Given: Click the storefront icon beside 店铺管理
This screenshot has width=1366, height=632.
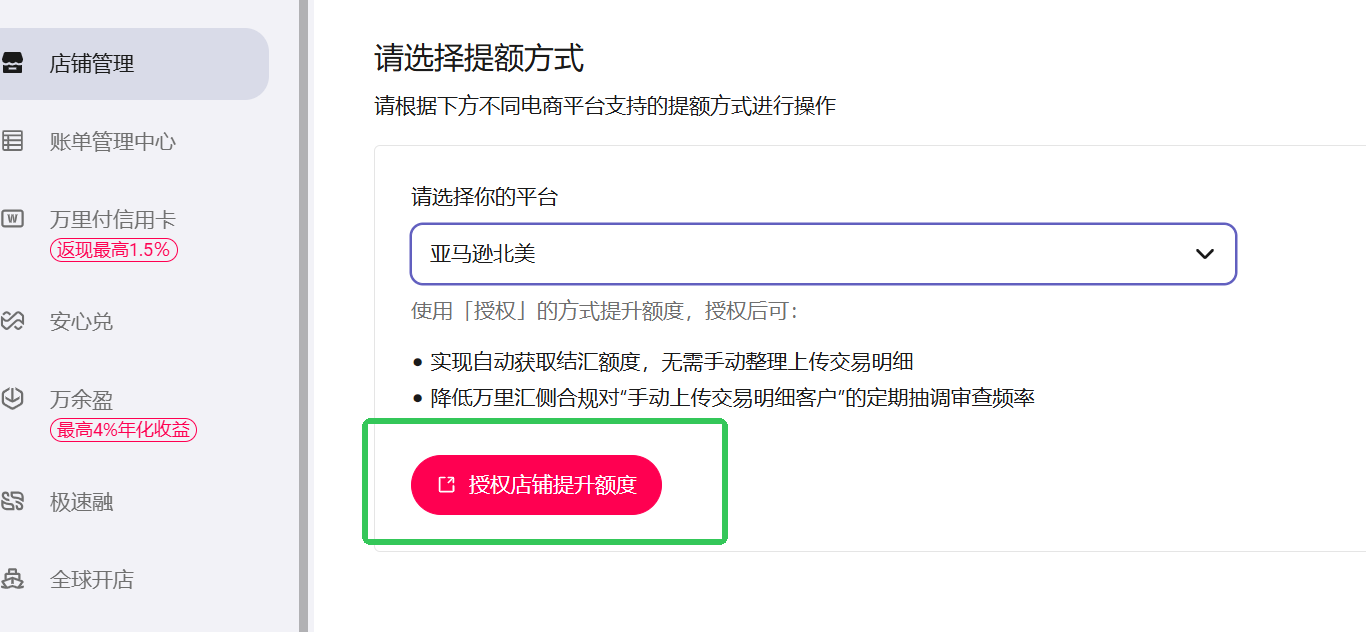Looking at the screenshot, I should click(12, 64).
